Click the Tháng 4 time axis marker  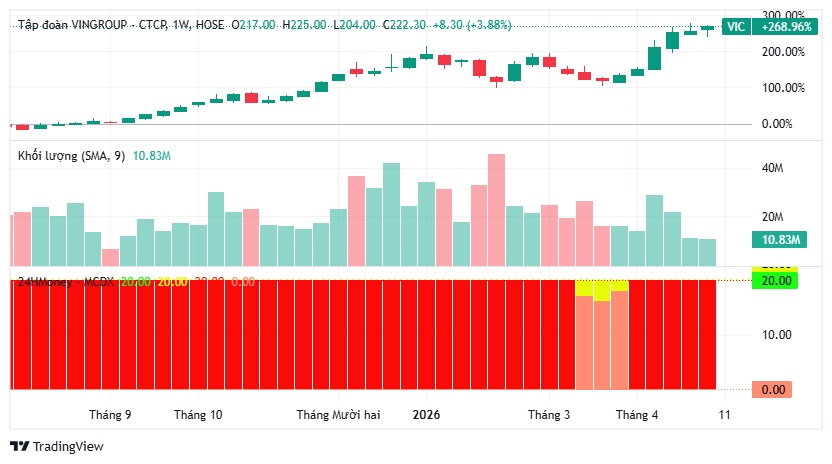637,415
